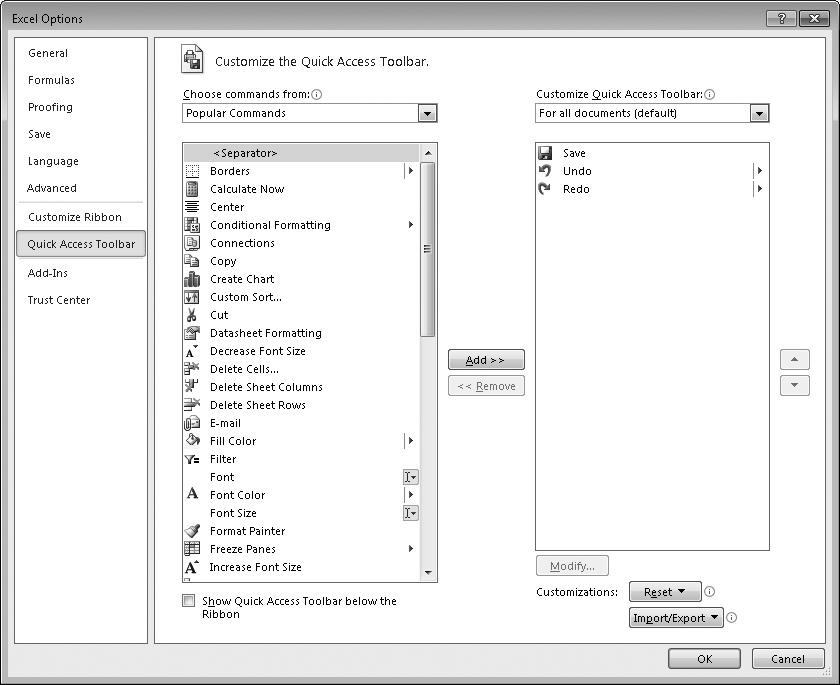Expand the Fill Color submenu arrow
This screenshot has height=685, width=840.
410,441
